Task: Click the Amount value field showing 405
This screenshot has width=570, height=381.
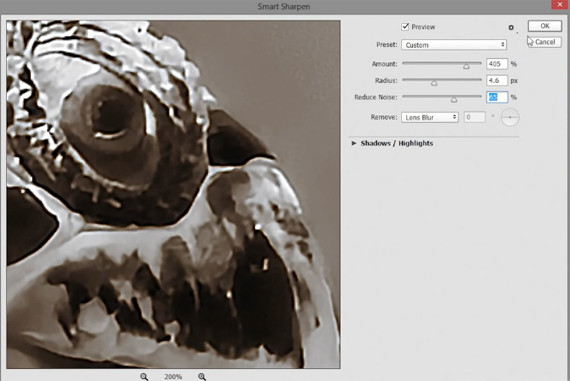Action: point(497,64)
